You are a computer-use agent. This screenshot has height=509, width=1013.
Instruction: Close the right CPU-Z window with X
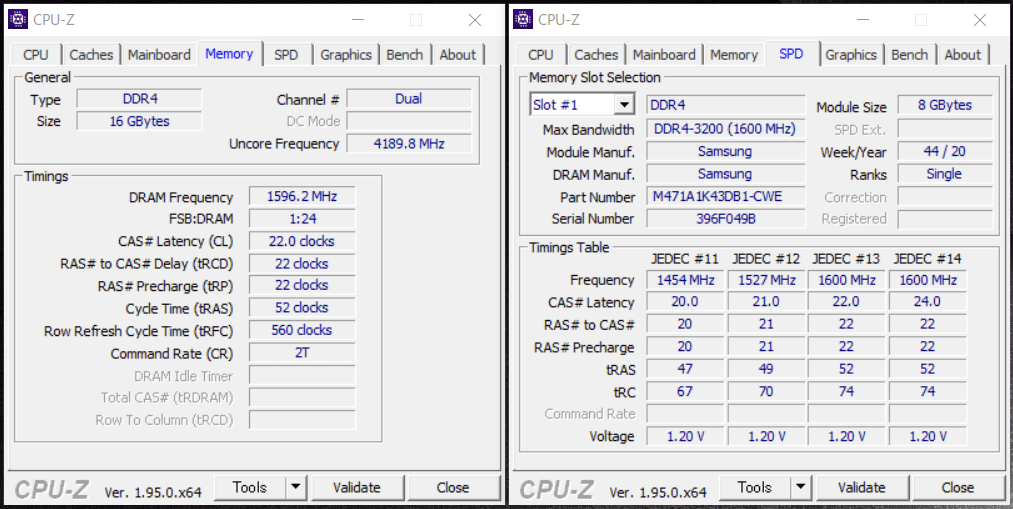point(980,20)
